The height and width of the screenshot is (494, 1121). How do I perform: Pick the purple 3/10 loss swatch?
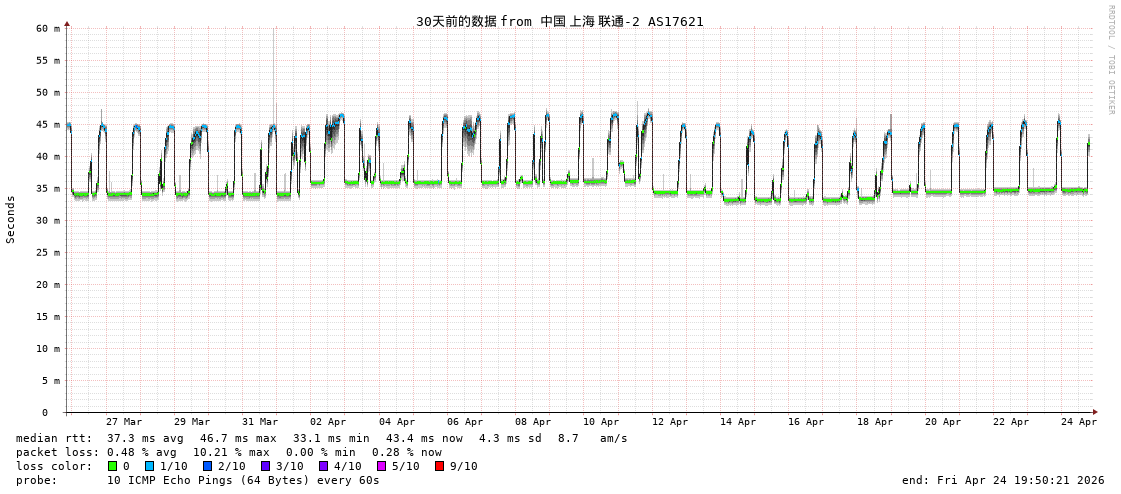[x=265, y=466]
